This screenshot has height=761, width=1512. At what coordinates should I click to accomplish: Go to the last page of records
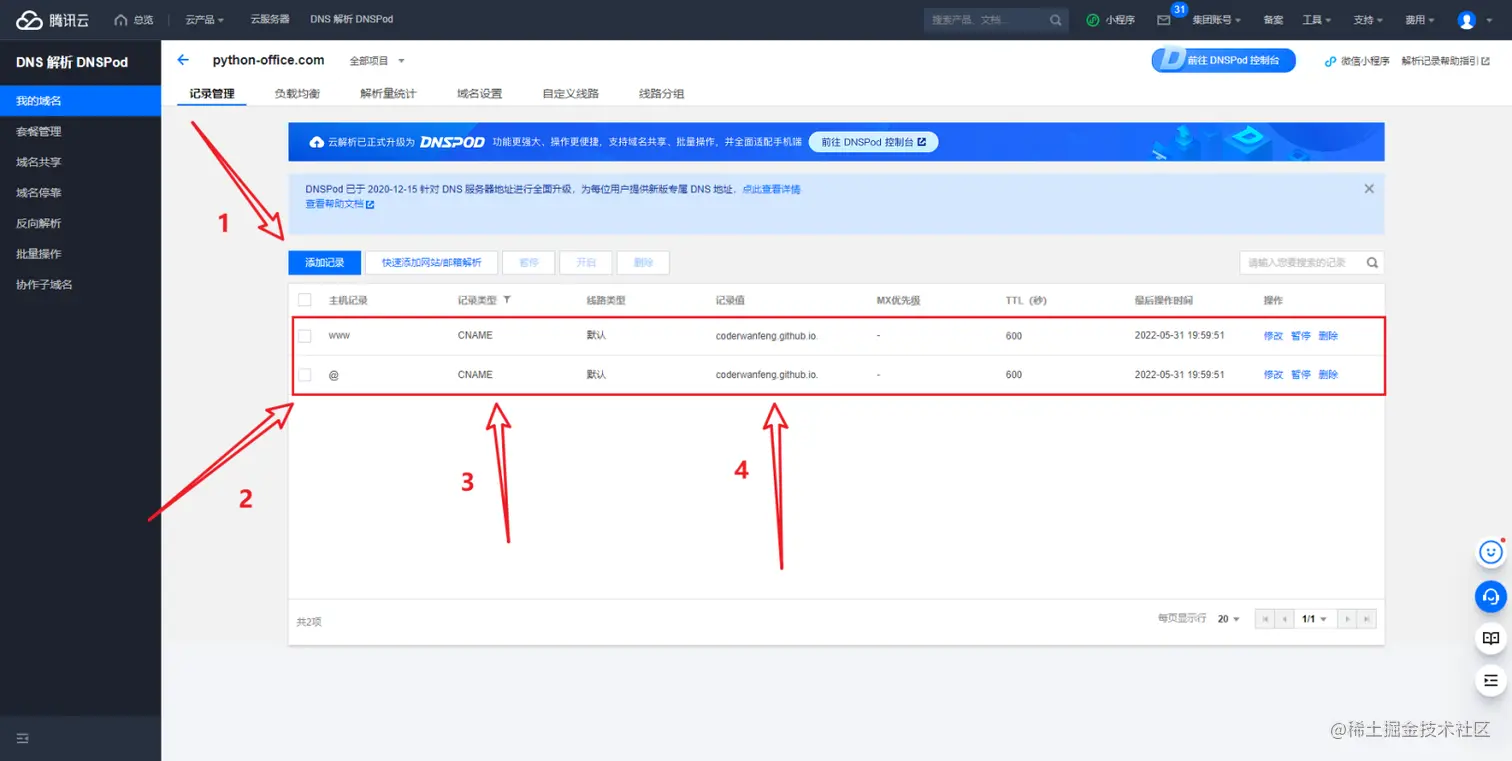tap(1368, 619)
